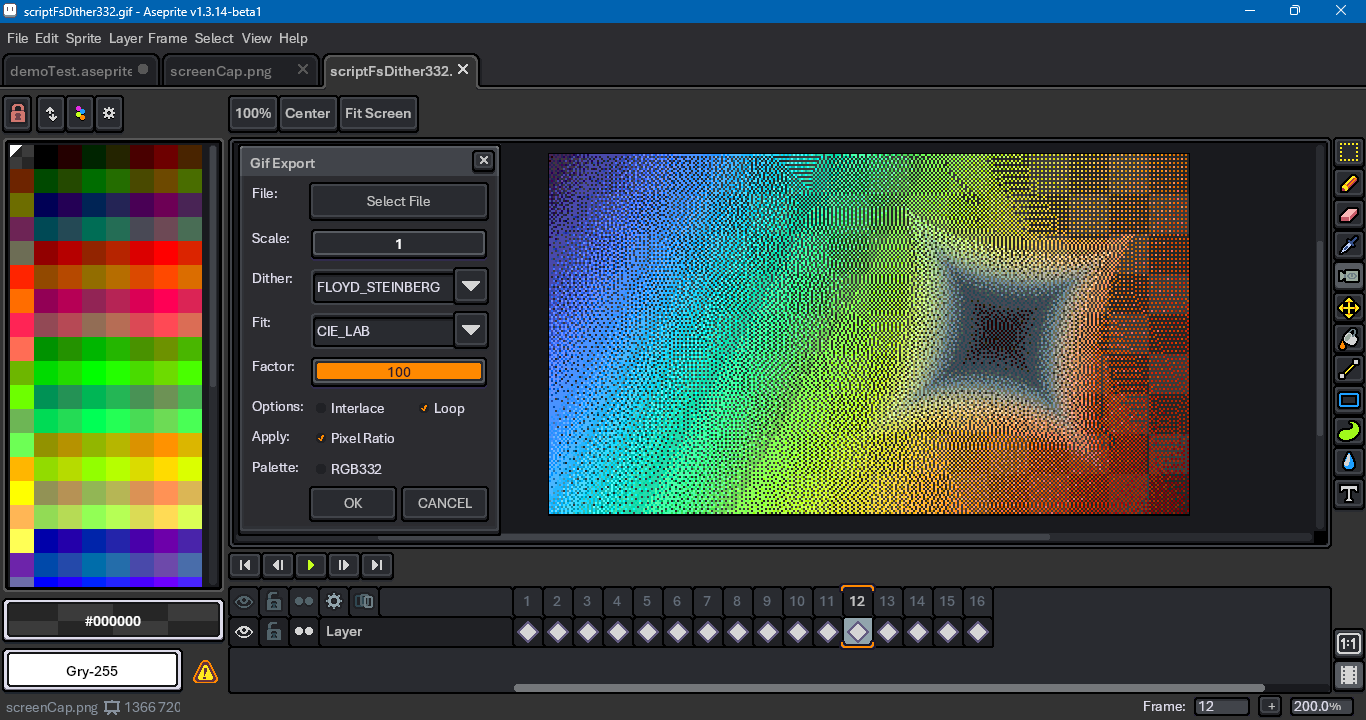Lock the Layer layer

(x=274, y=631)
